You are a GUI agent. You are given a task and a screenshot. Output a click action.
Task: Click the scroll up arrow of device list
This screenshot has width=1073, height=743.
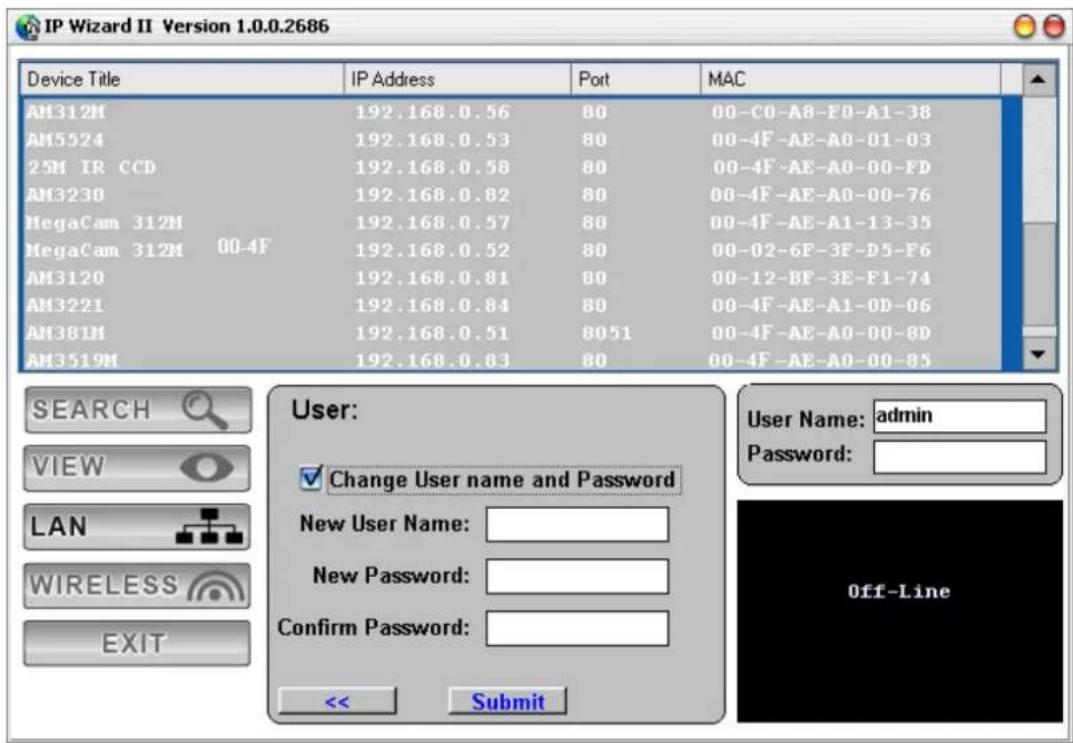tap(1039, 79)
